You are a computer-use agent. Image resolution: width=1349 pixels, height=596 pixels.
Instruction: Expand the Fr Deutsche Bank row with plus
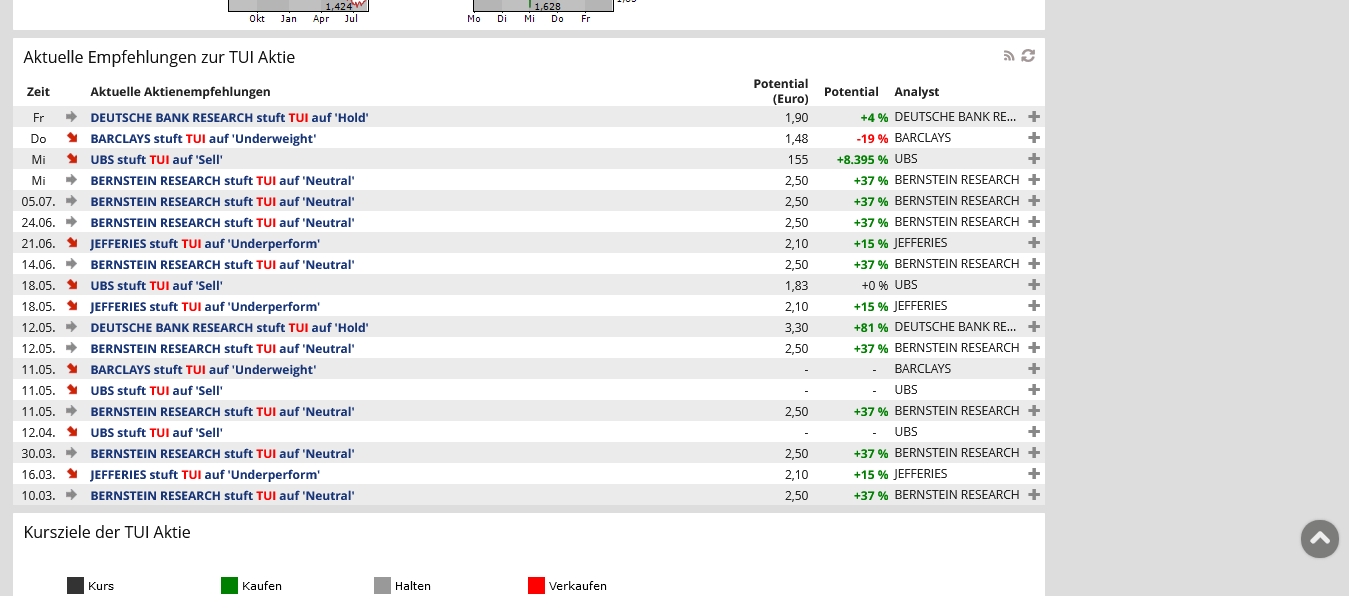[1034, 117]
